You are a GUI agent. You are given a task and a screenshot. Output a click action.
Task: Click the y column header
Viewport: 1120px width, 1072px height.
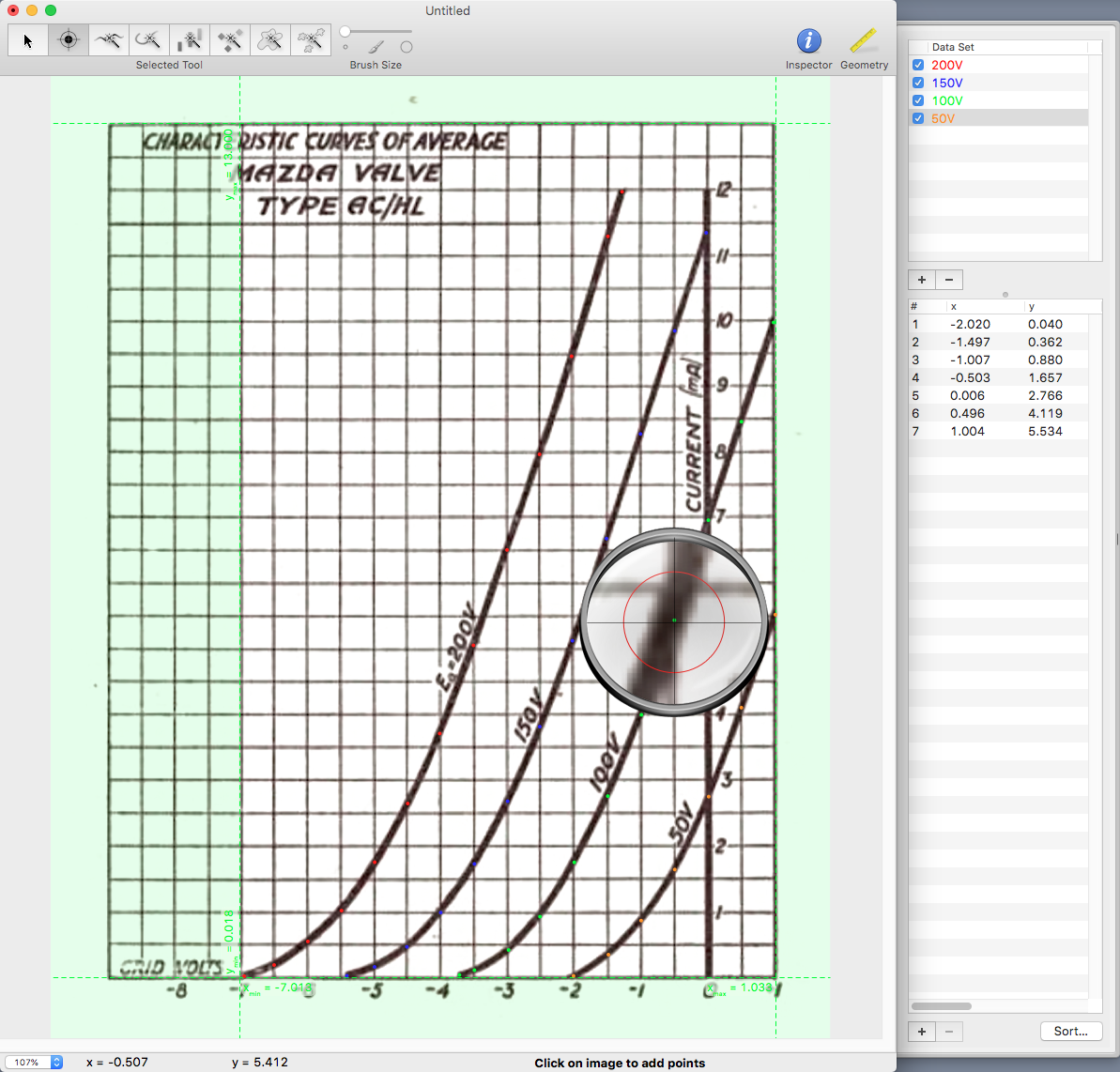point(1063,306)
